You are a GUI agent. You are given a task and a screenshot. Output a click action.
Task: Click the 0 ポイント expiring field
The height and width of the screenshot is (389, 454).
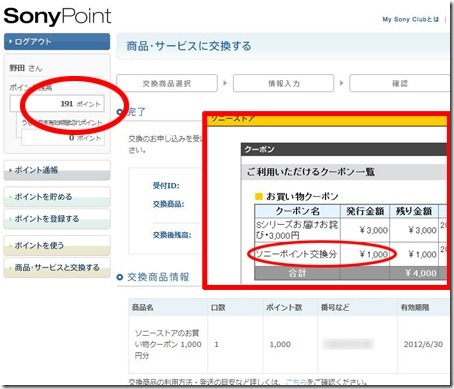(x=63, y=138)
